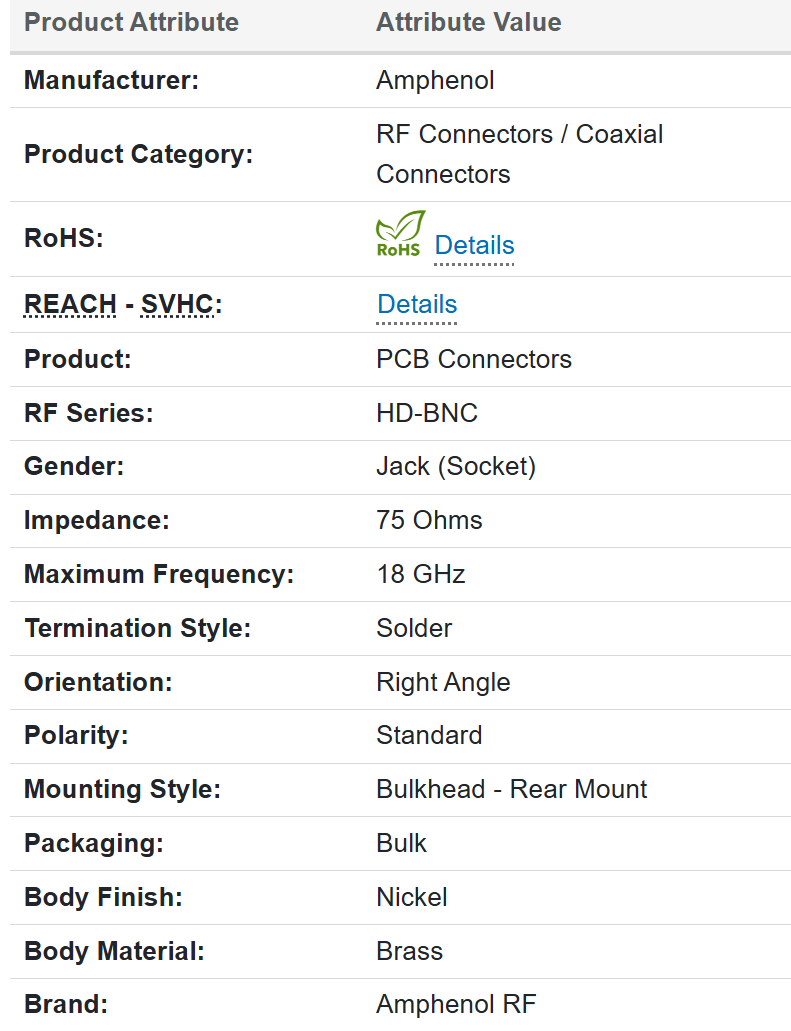Click the Product Attribute column header
This screenshot has height=1031, width=791.
[131, 22]
